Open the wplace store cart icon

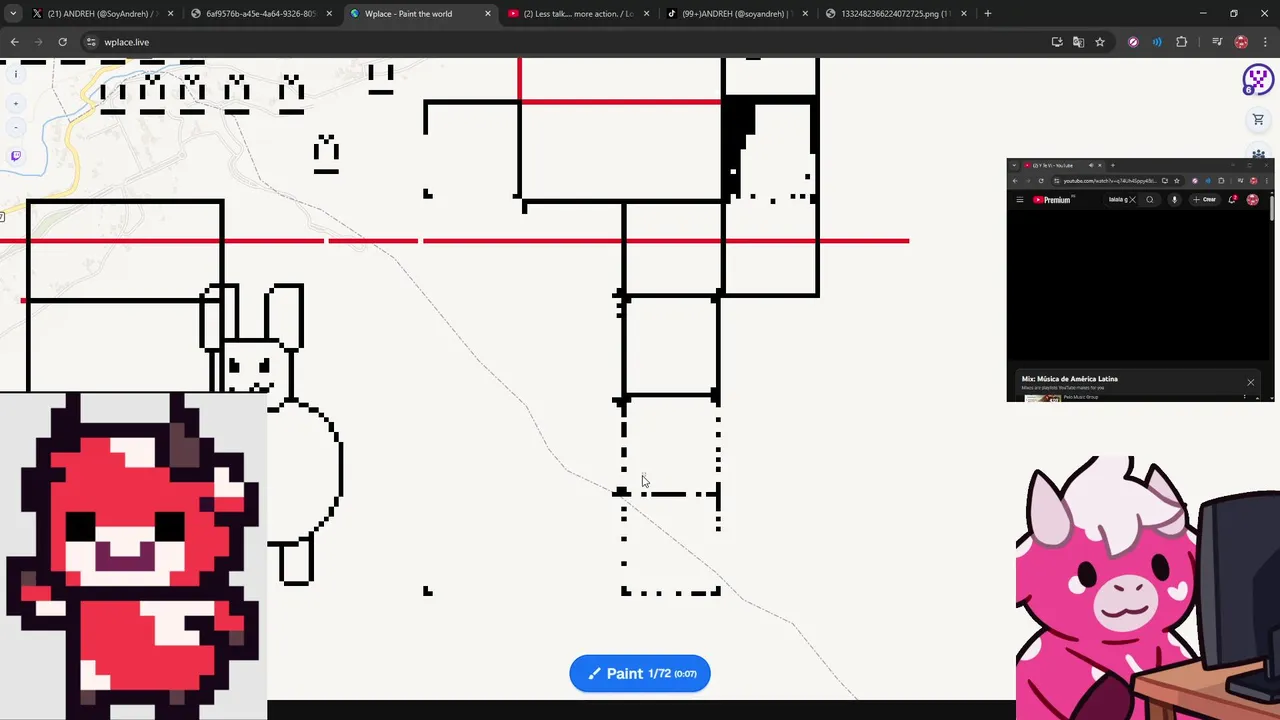point(1258,120)
